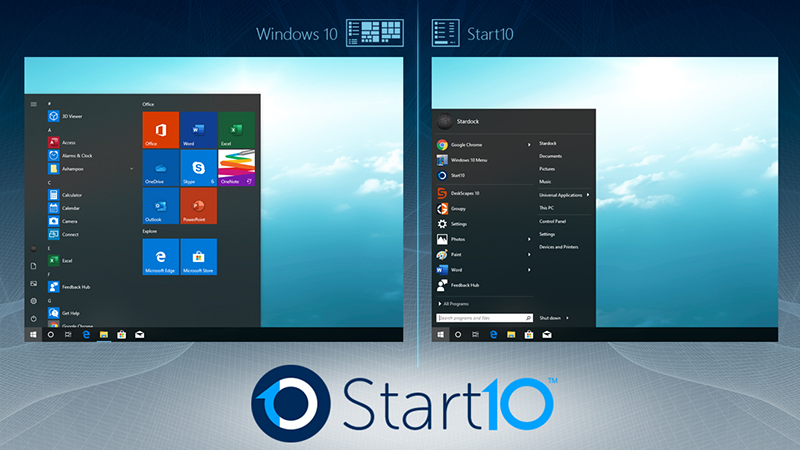Expand the Word submenu arrow in Start10
Image resolution: width=800 pixels, height=450 pixels.
(529, 270)
